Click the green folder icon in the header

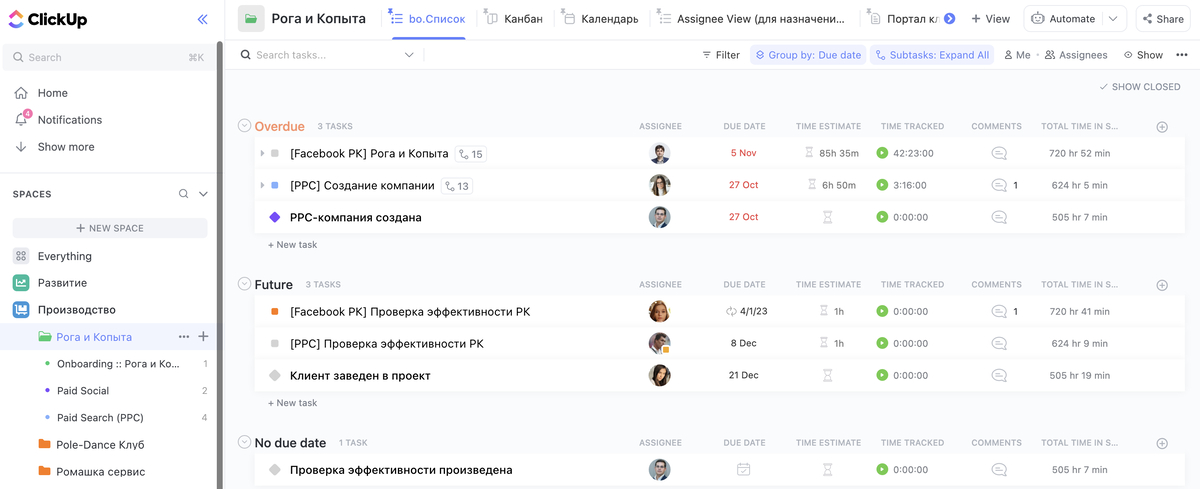[x=251, y=19]
